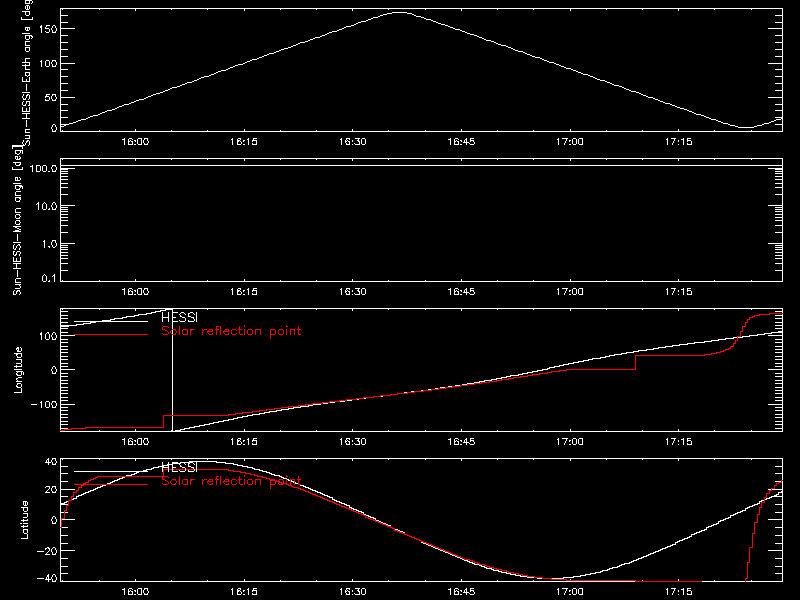The width and height of the screenshot is (800, 600).
Task: Select the 0 tick label in Longitude plot
Action: point(54,370)
